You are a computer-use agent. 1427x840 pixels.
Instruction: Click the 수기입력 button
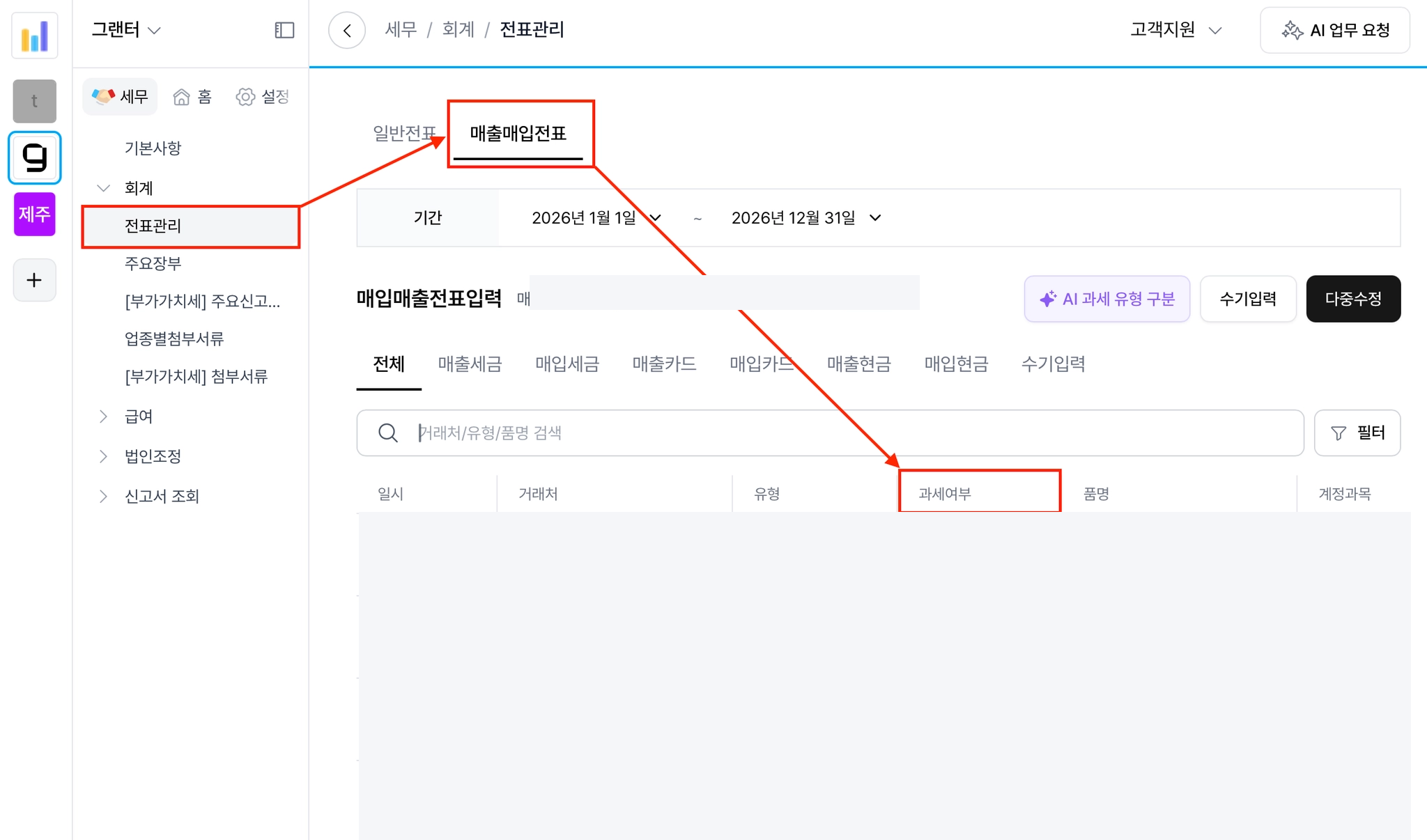[1248, 299]
